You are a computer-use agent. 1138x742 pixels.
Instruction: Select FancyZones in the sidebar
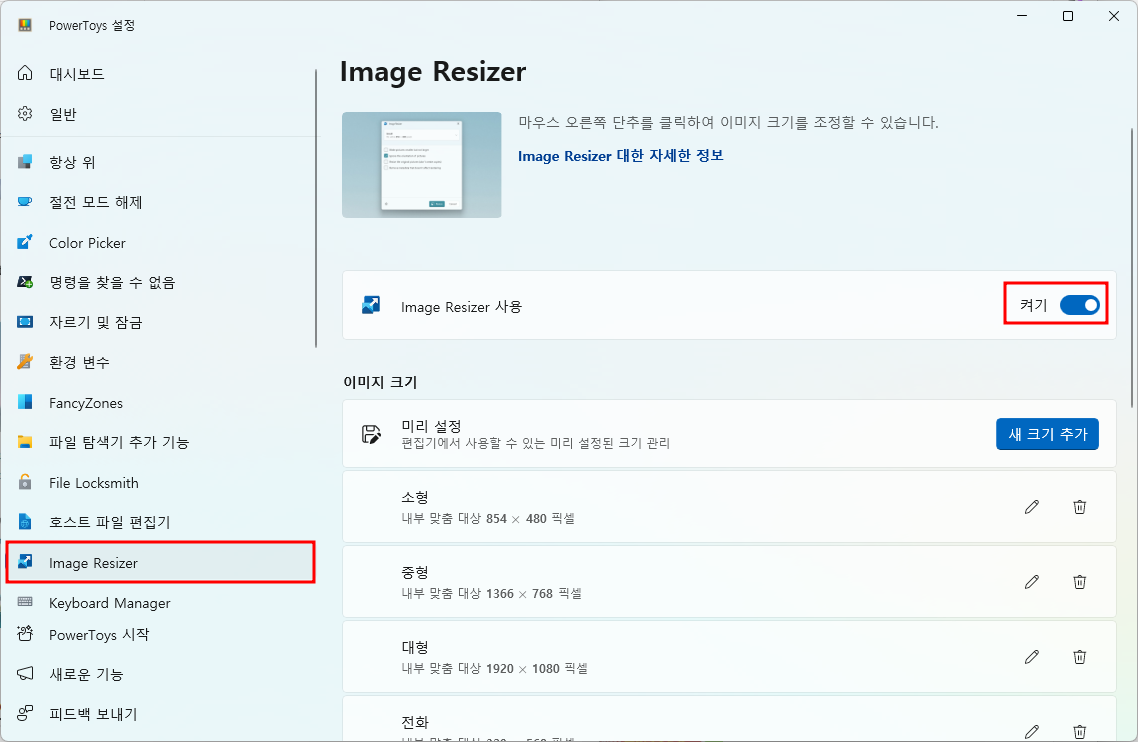[x=160, y=402]
